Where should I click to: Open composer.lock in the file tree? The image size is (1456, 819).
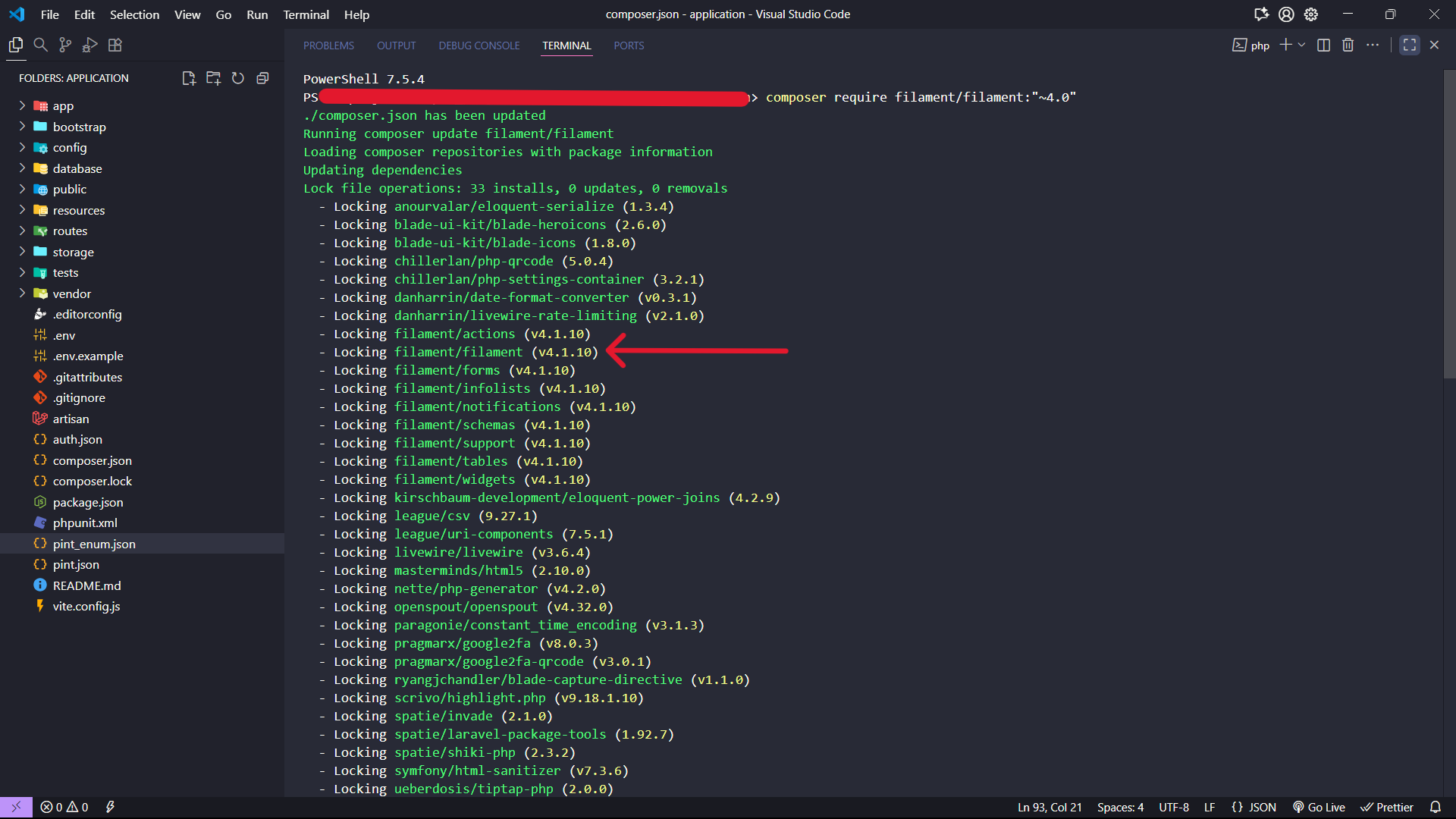pos(92,481)
